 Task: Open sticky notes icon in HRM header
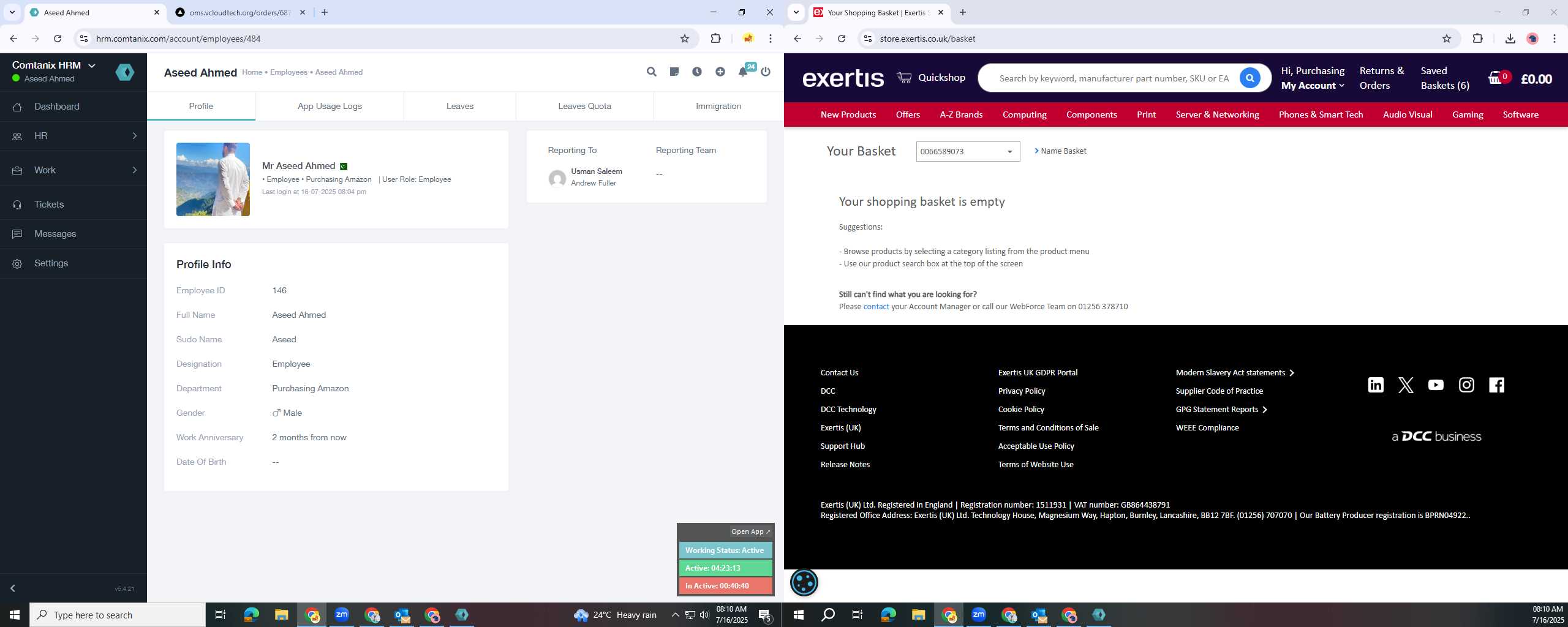674,72
